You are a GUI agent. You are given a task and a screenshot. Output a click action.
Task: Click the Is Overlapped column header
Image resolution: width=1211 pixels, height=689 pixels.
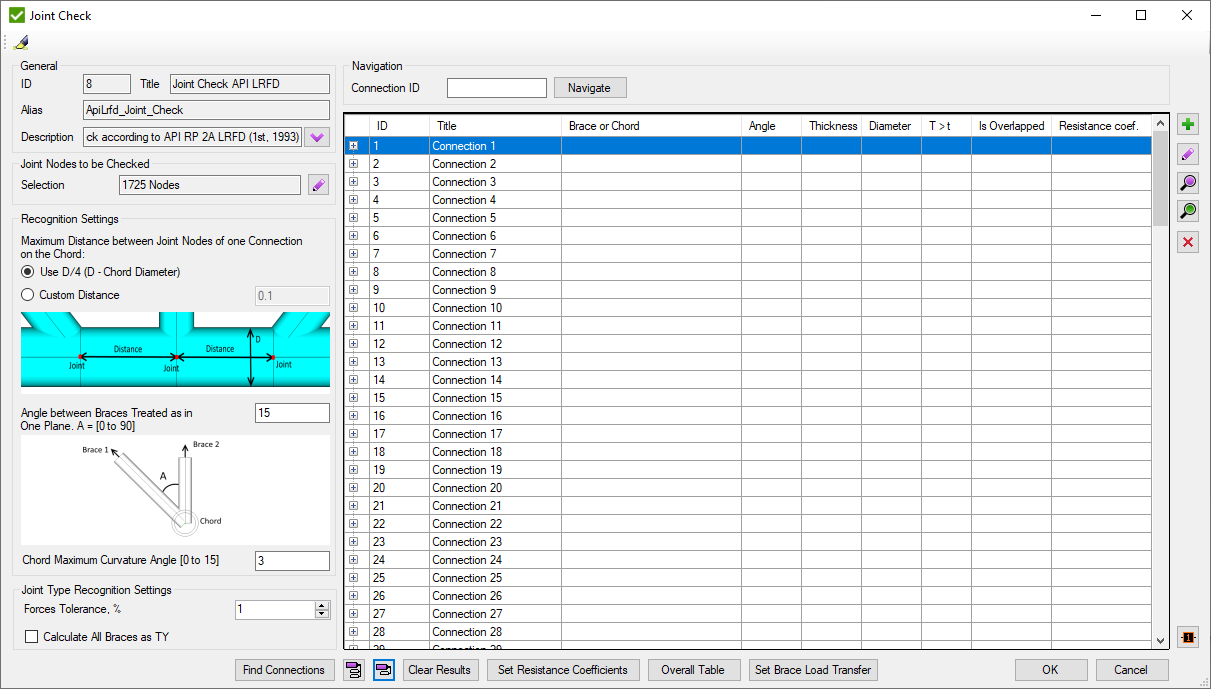pyautogui.click(x=1010, y=126)
